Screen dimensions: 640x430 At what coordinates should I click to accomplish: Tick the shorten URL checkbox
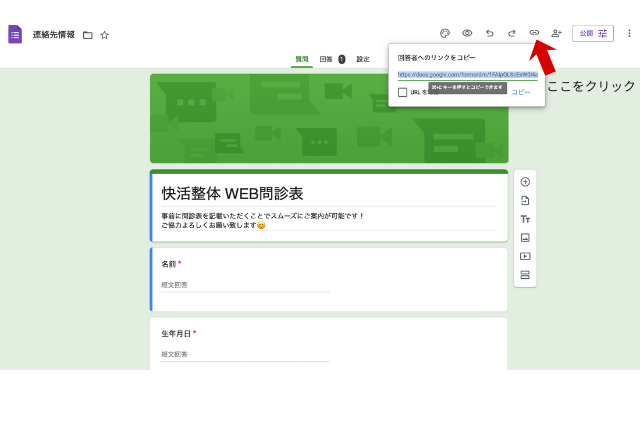[402, 92]
